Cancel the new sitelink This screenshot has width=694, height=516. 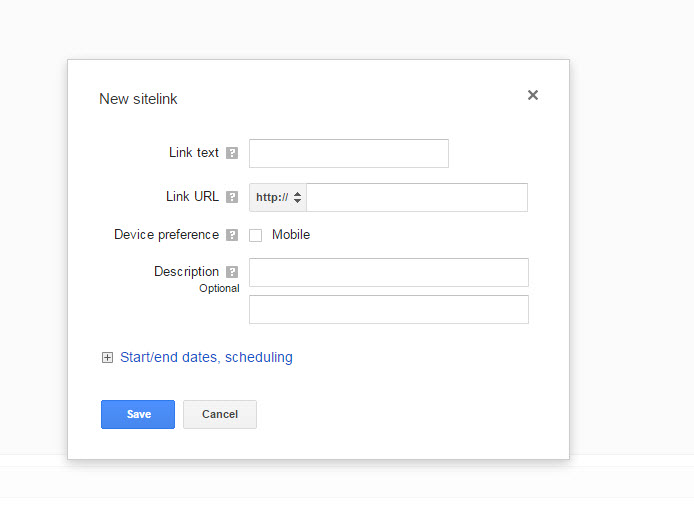pyautogui.click(x=220, y=414)
